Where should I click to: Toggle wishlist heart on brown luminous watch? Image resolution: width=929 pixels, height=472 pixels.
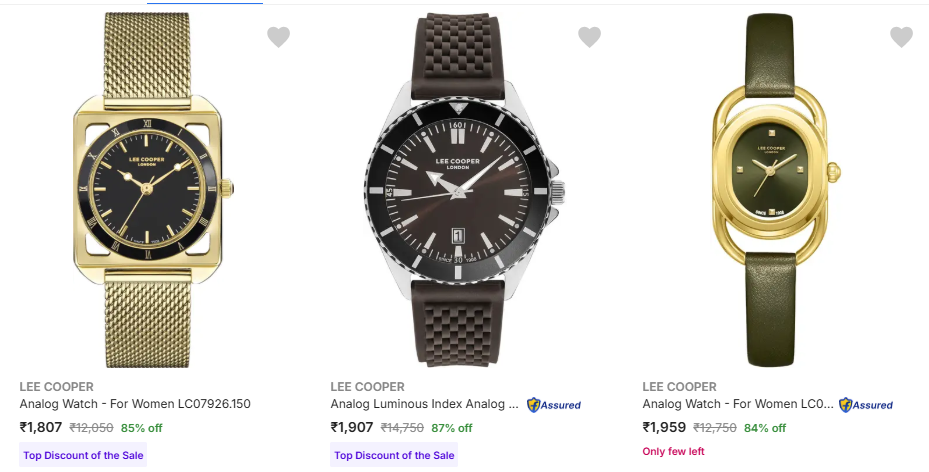pos(590,38)
